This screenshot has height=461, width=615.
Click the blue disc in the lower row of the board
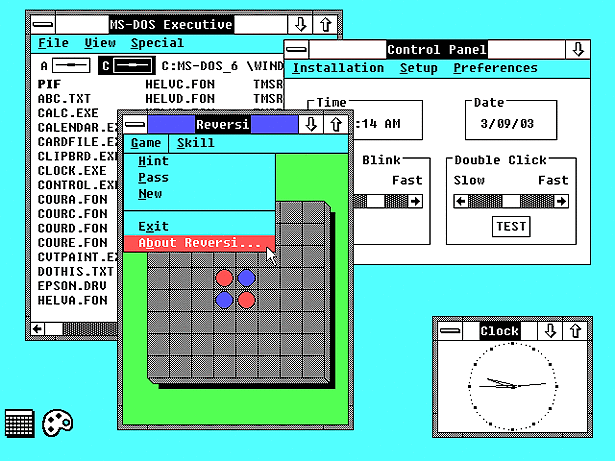224,300
